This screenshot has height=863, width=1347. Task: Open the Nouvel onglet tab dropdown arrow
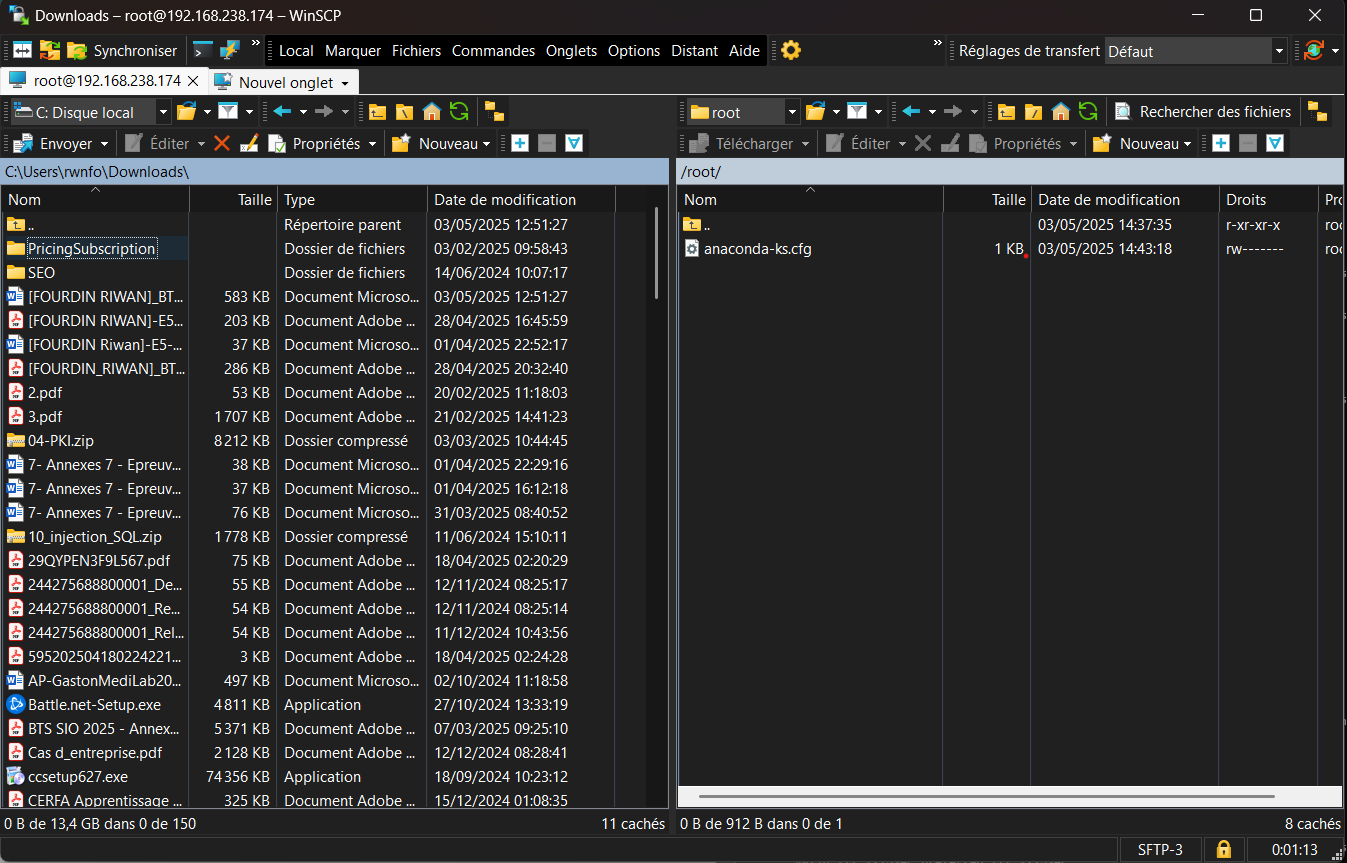tap(345, 83)
